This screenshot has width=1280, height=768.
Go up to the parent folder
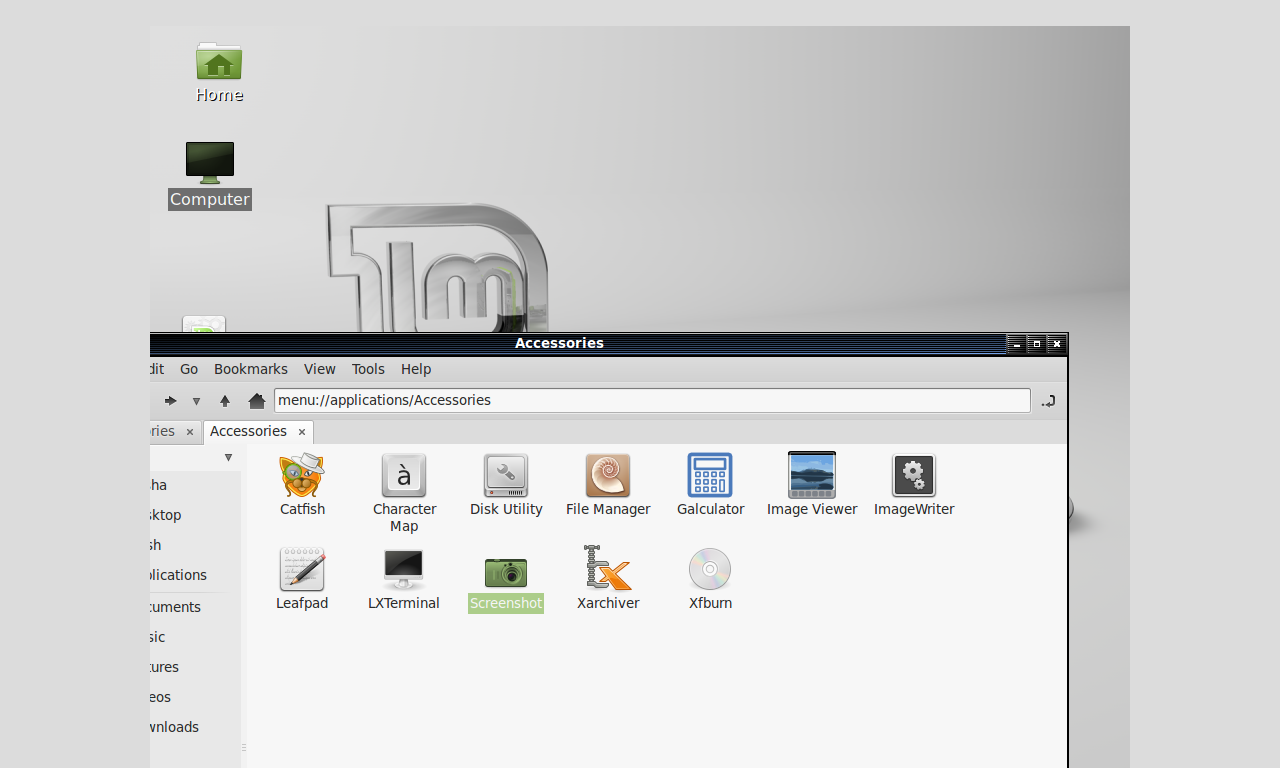click(x=225, y=401)
